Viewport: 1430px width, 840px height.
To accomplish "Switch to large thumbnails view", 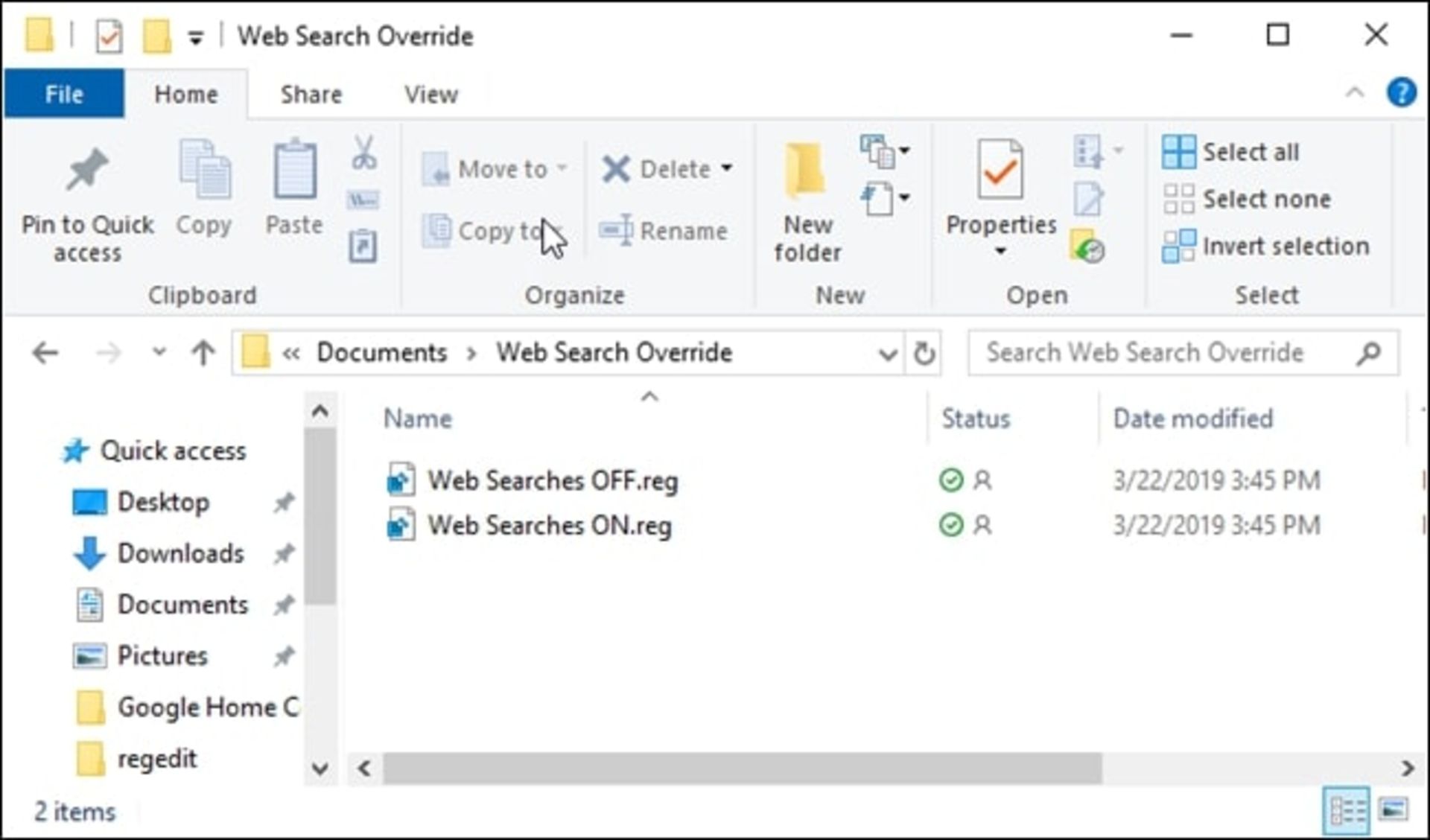I will 1393,809.
